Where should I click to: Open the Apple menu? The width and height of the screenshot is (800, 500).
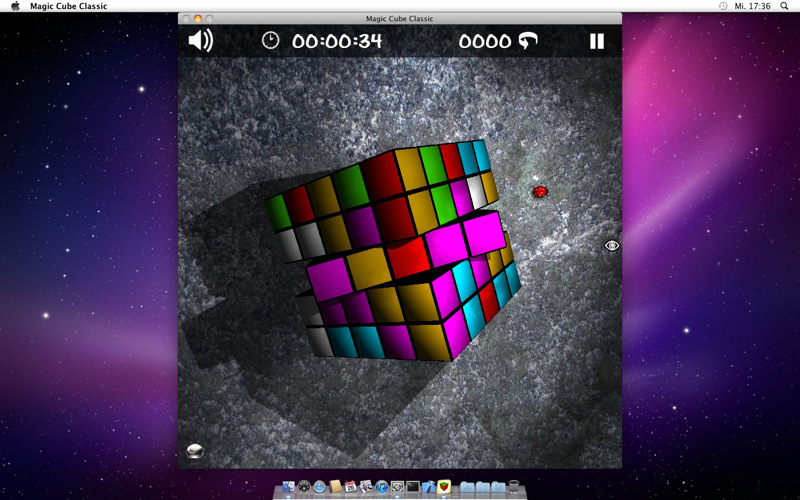pyautogui.click(x=15, y=6)
